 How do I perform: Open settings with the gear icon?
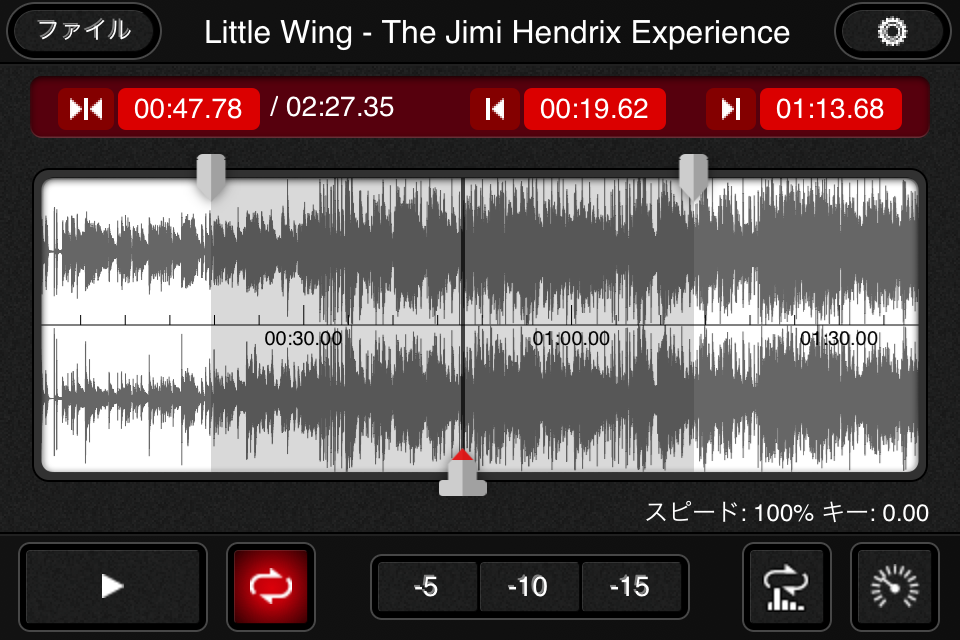click(x=892, y=31)
